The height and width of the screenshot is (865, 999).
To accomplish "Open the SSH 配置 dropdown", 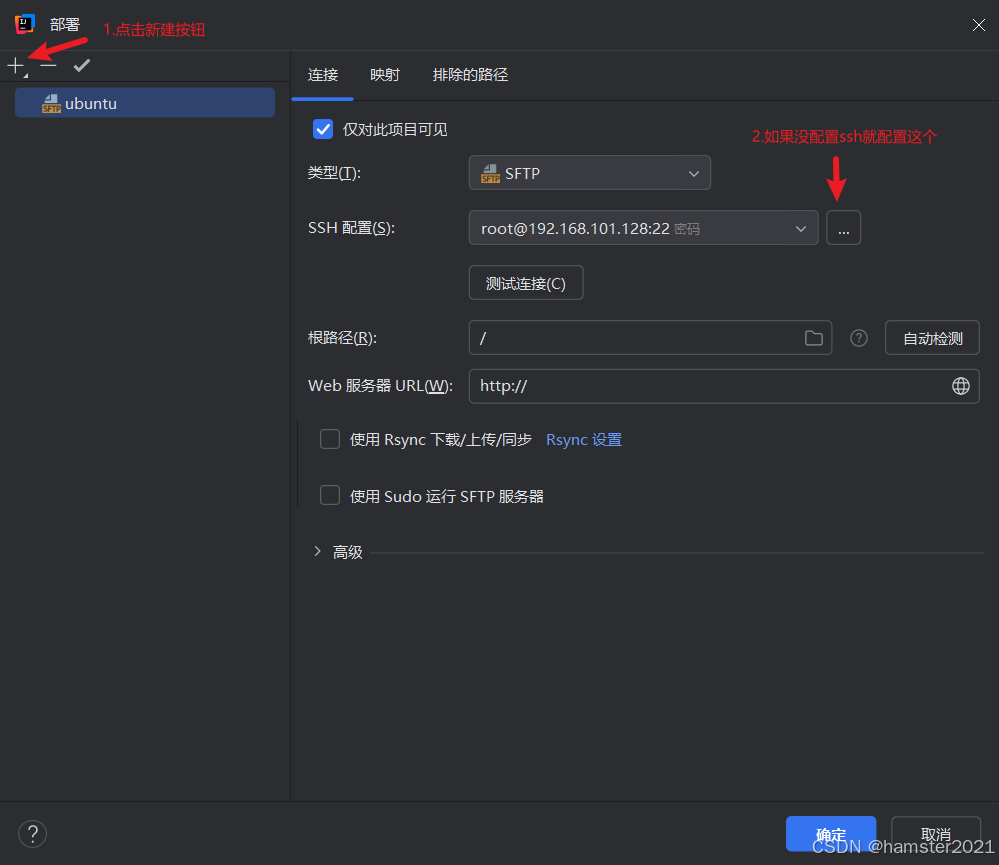I will pos(643,228).
